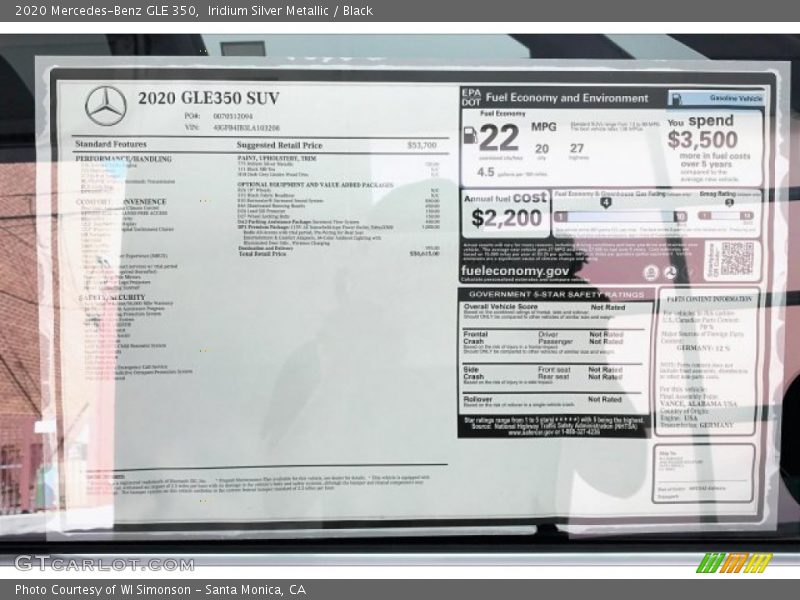The width and height of the screenshot is (800, 600).
Task: Click 'Fuel Economy and Environment' header
Action: tap(567, 98)
